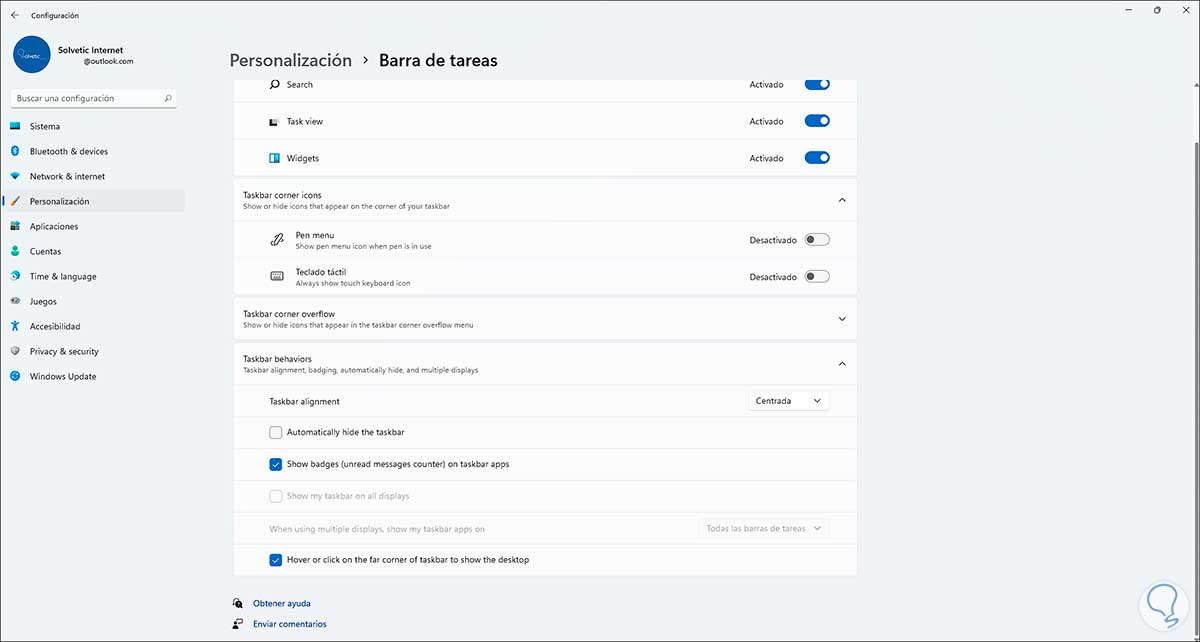This screenshot has height=642, width=1200.
Task: Turn off the Widgets toggle
Action: 817,158
